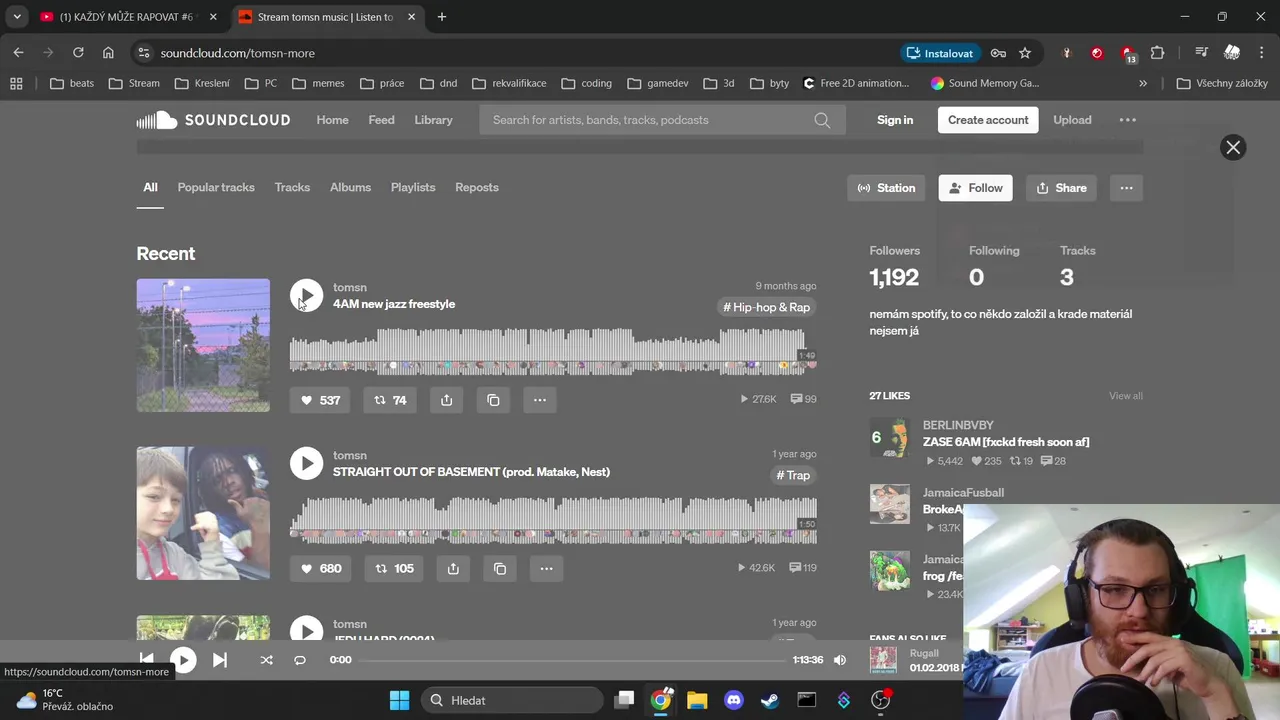
Task: Seek in the player progress bar
Action: pos(573,660)
